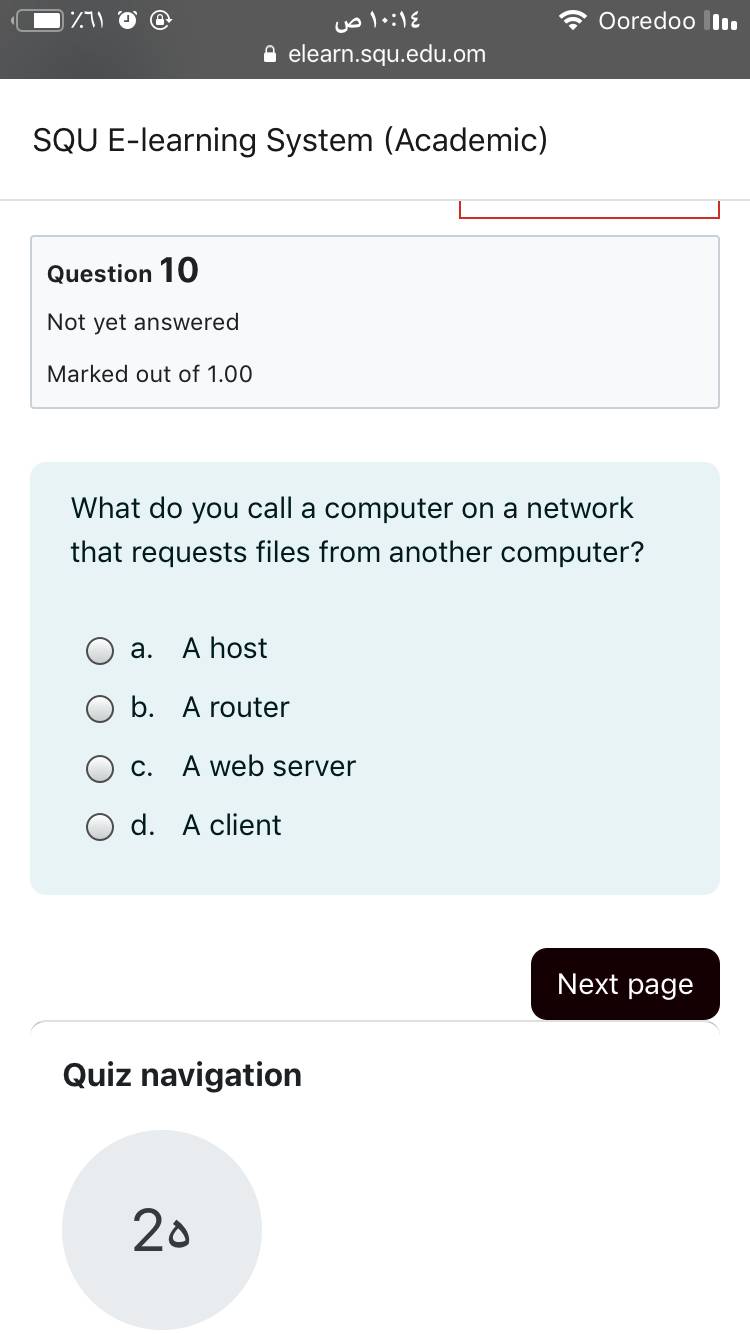Pick radio button for option d
This screenshot has height=1334, width=750.
pyautogui.click(x=100, y=828)
